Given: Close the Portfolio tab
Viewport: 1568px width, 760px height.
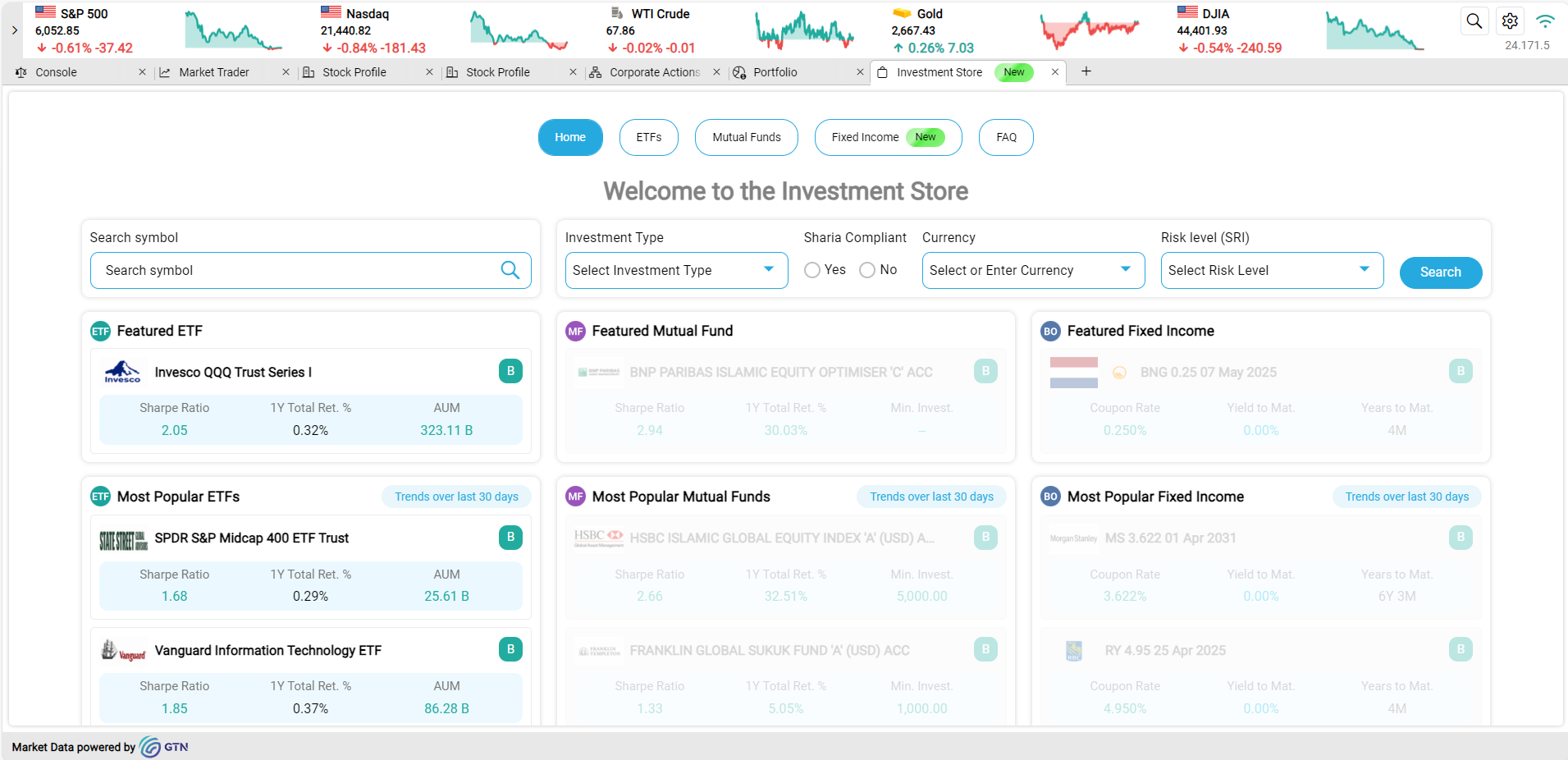Looking at the screenshot, I should pos(860,72).
